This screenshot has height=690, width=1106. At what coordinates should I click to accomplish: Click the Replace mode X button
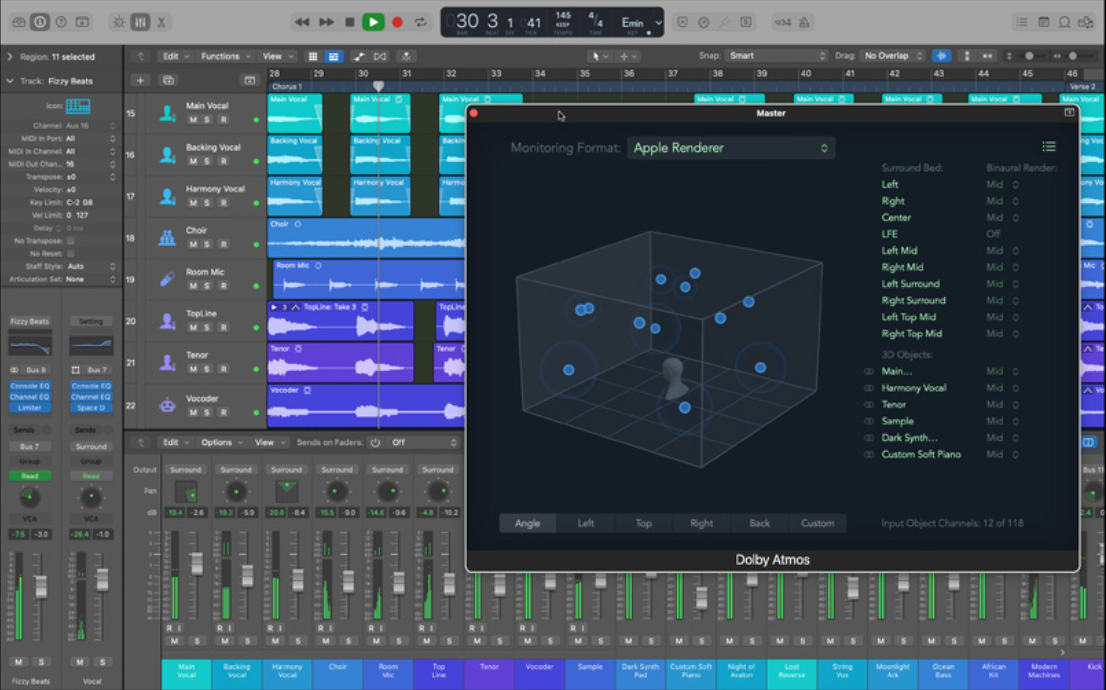tap(682, 22)
